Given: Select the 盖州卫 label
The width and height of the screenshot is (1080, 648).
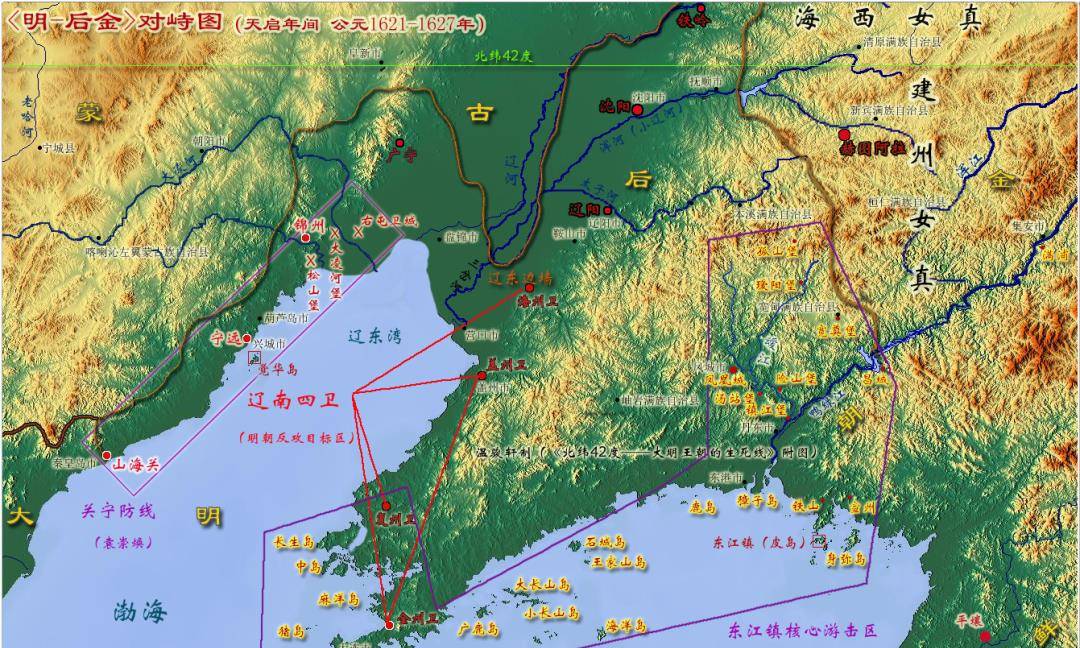Looking at the screenshot, I should point(506,365).
